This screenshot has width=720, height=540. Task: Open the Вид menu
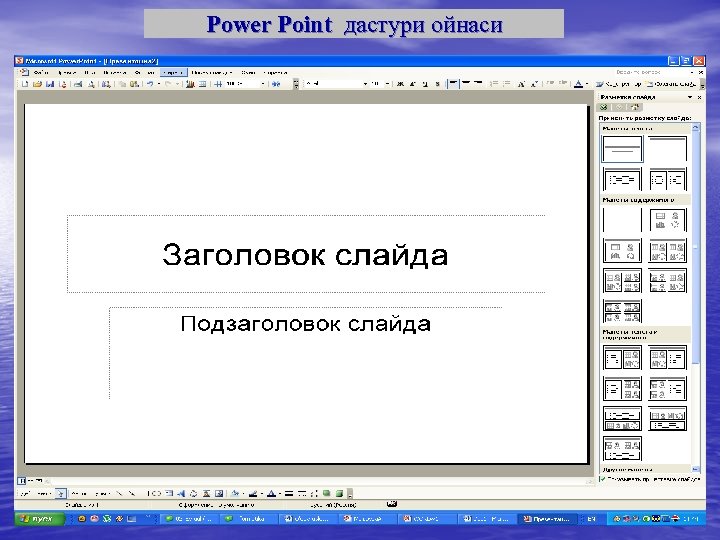coord(90,73)
